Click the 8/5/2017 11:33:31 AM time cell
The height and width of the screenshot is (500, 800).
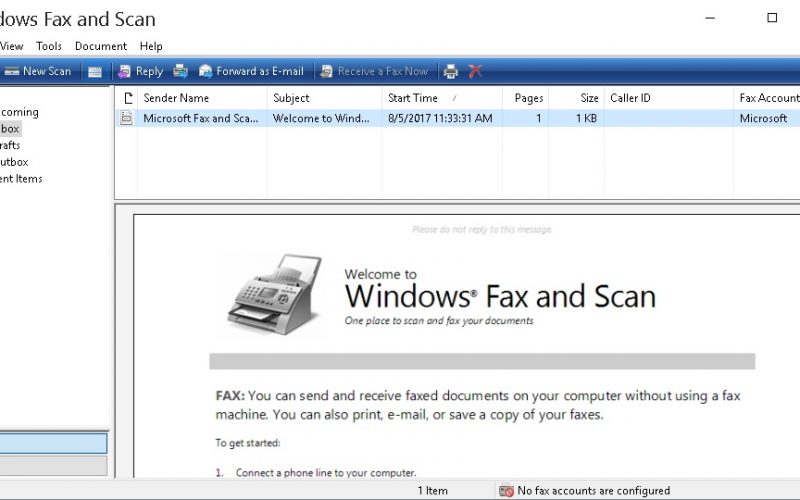440,118
